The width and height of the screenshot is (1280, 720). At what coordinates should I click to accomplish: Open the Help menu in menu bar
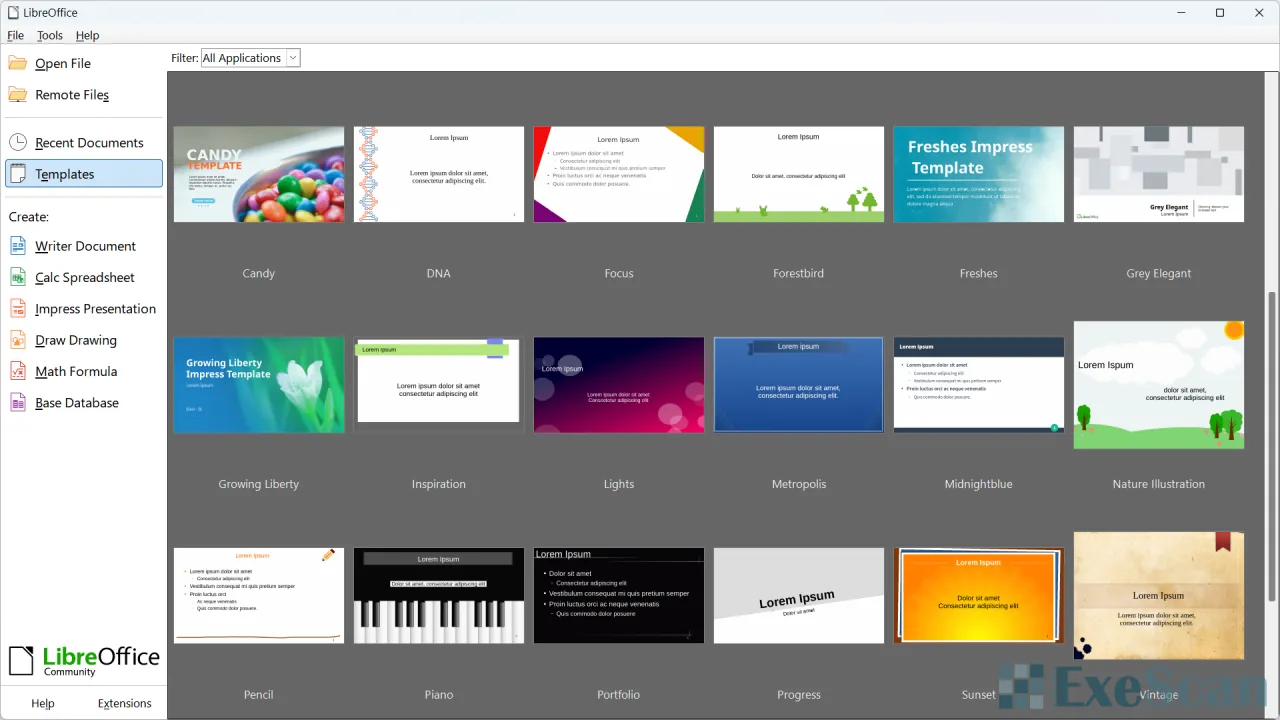pyautogui.click(x=88, y=35)
